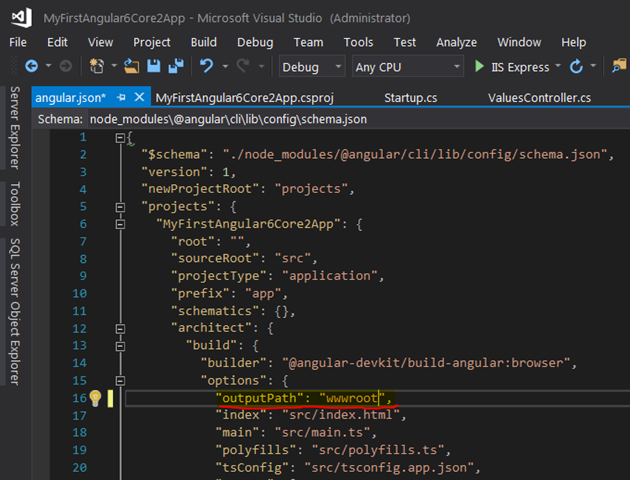This screenshot has width=630, height=480.
Task: Click the browser refresh icon beside IIS Express
Action: 576,67
